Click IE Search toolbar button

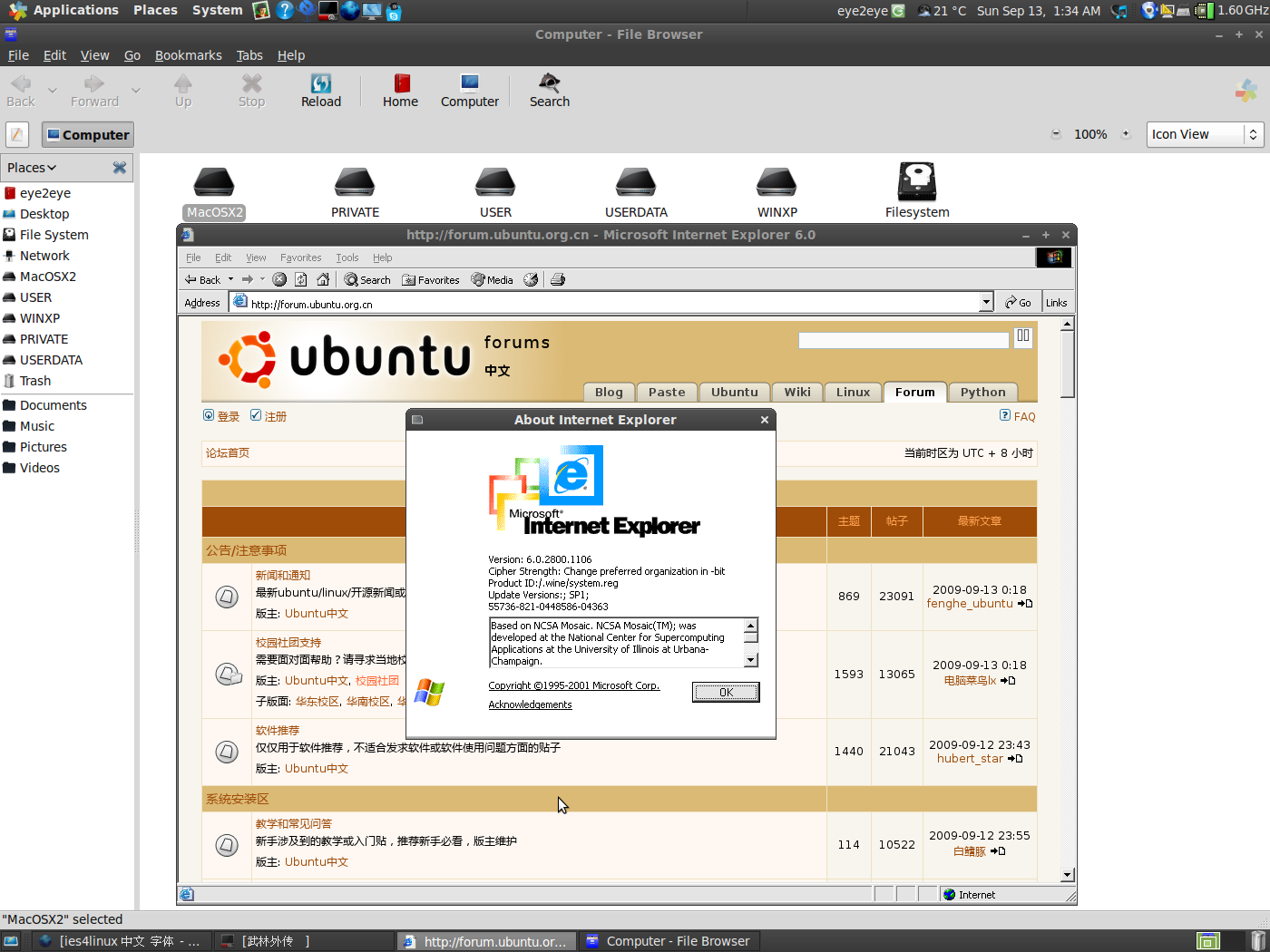point(367,279)
